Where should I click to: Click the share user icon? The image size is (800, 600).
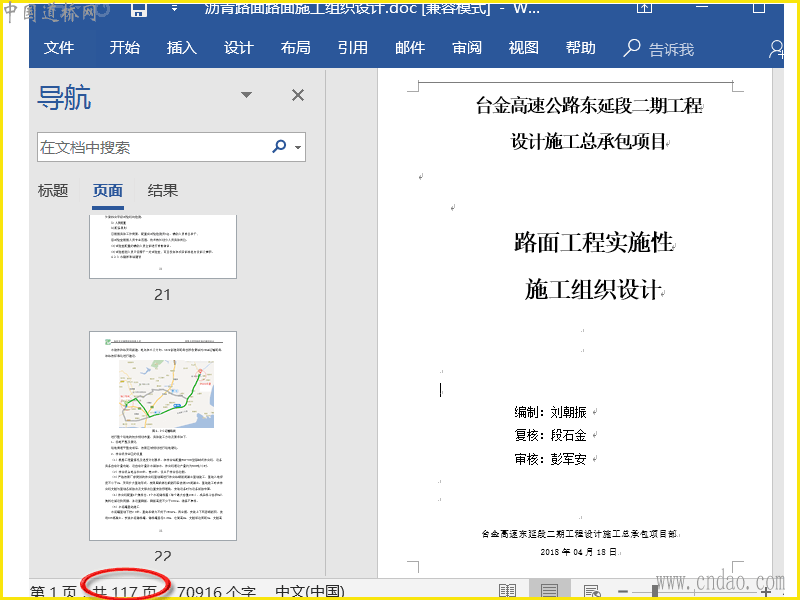coord(776,49)
